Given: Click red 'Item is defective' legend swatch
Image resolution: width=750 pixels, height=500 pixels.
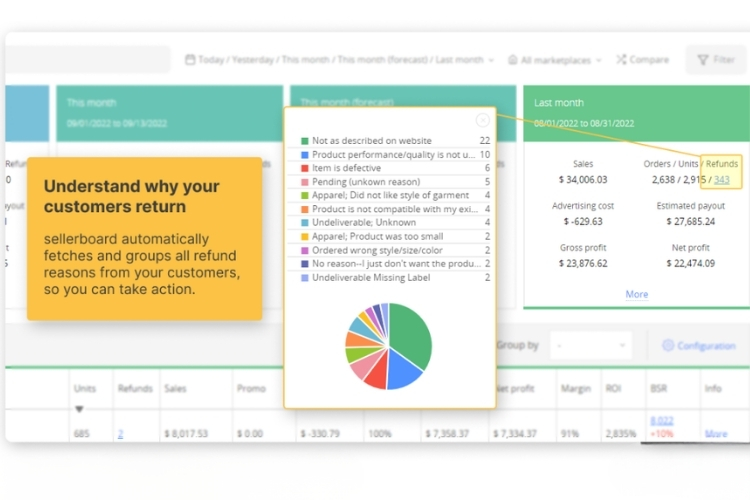Looking at the screenshot, I should click(304, 168).
